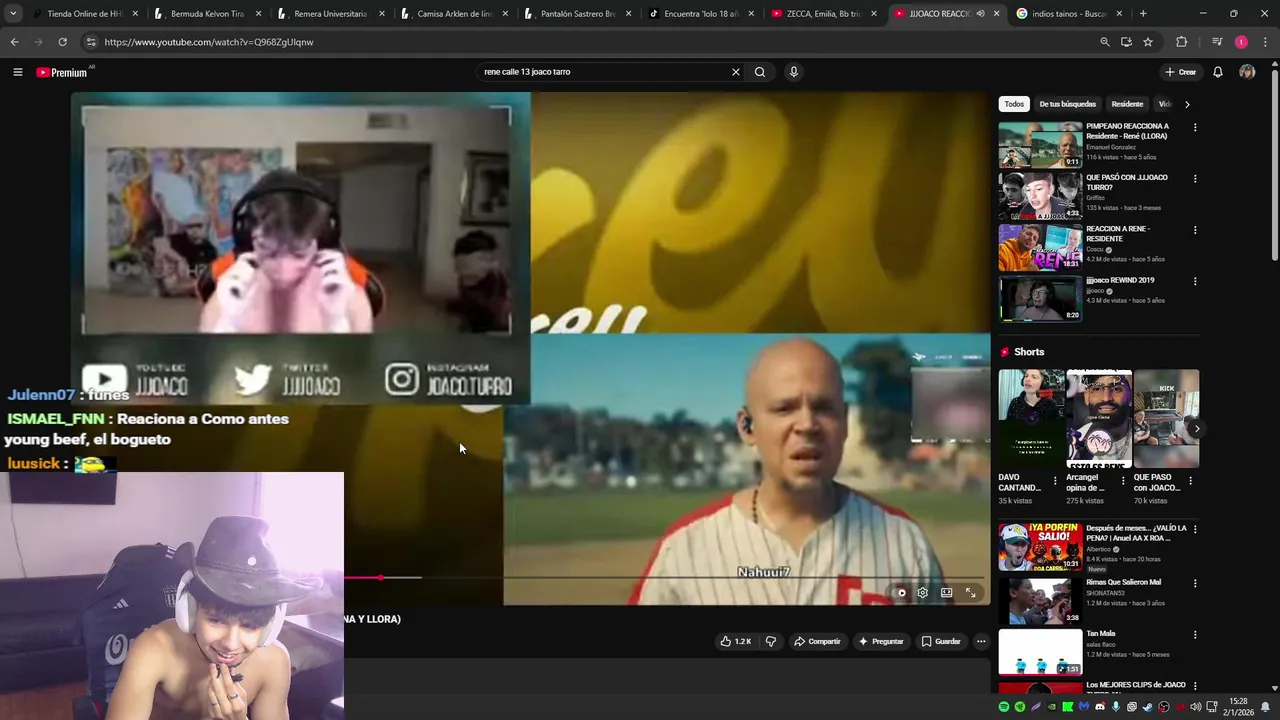Screen dimensions: 1280x720
Task: Open Spotify from the taskbar tray
Action: point(1003,707)
